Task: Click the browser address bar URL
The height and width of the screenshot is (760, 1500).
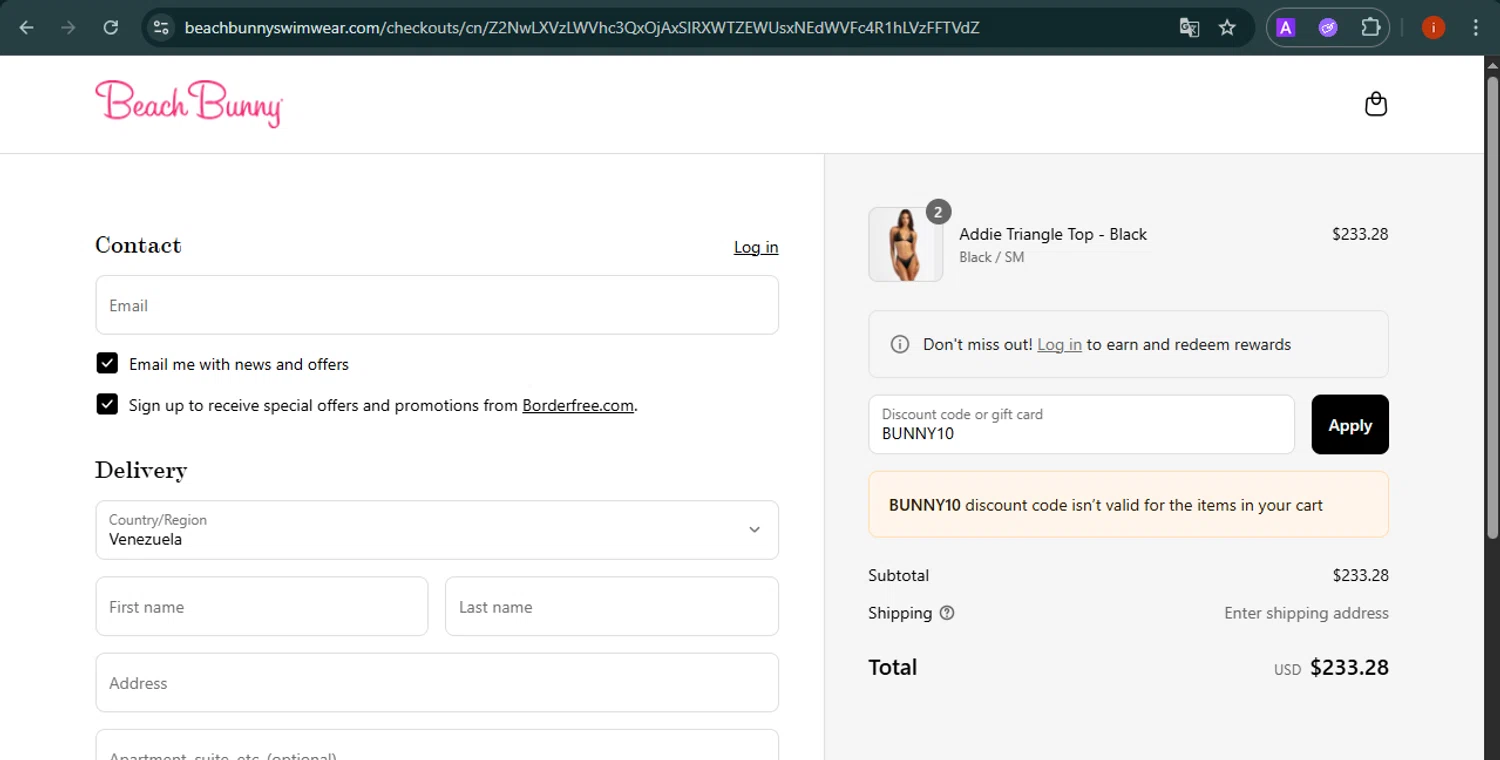Action: point(582,28)
